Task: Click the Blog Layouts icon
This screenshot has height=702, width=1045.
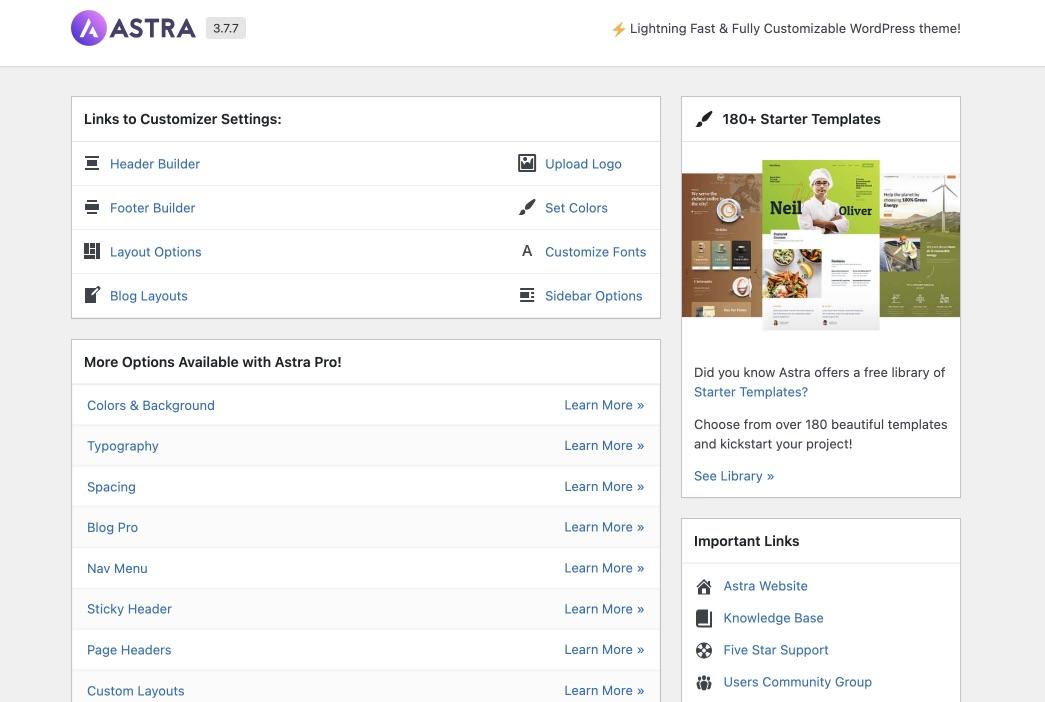Action: click(92, 294)
